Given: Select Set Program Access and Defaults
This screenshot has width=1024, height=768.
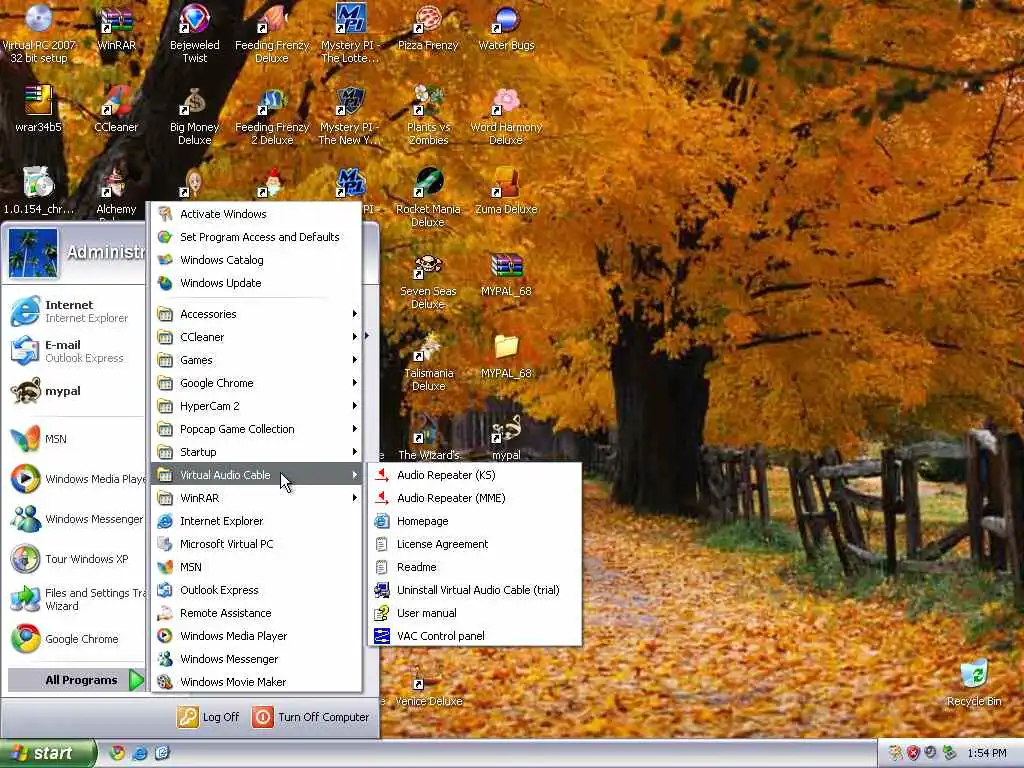Looking at the screenshot, I should (257, 237).
